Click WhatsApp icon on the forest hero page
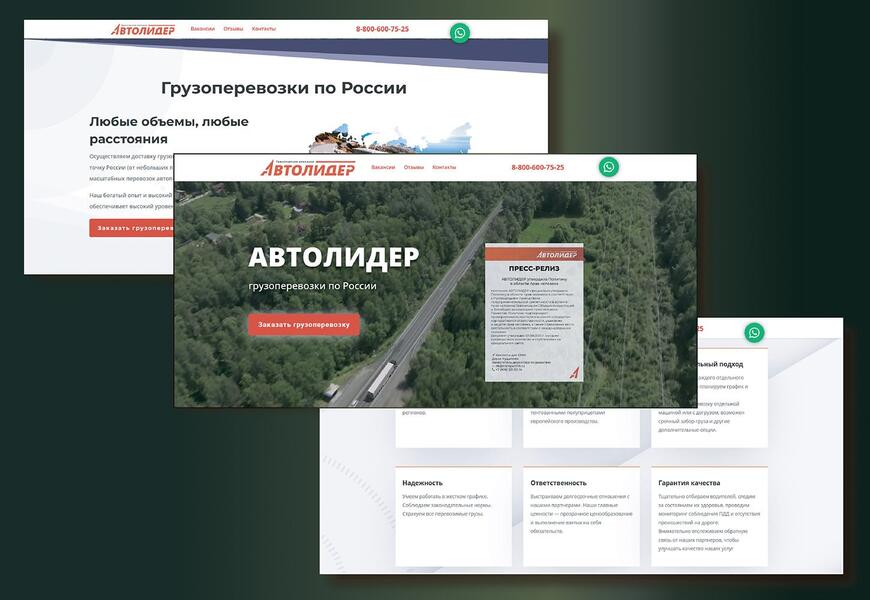This screenshot has width=870, height=600. pyautogui.click(x=609, y=167)
